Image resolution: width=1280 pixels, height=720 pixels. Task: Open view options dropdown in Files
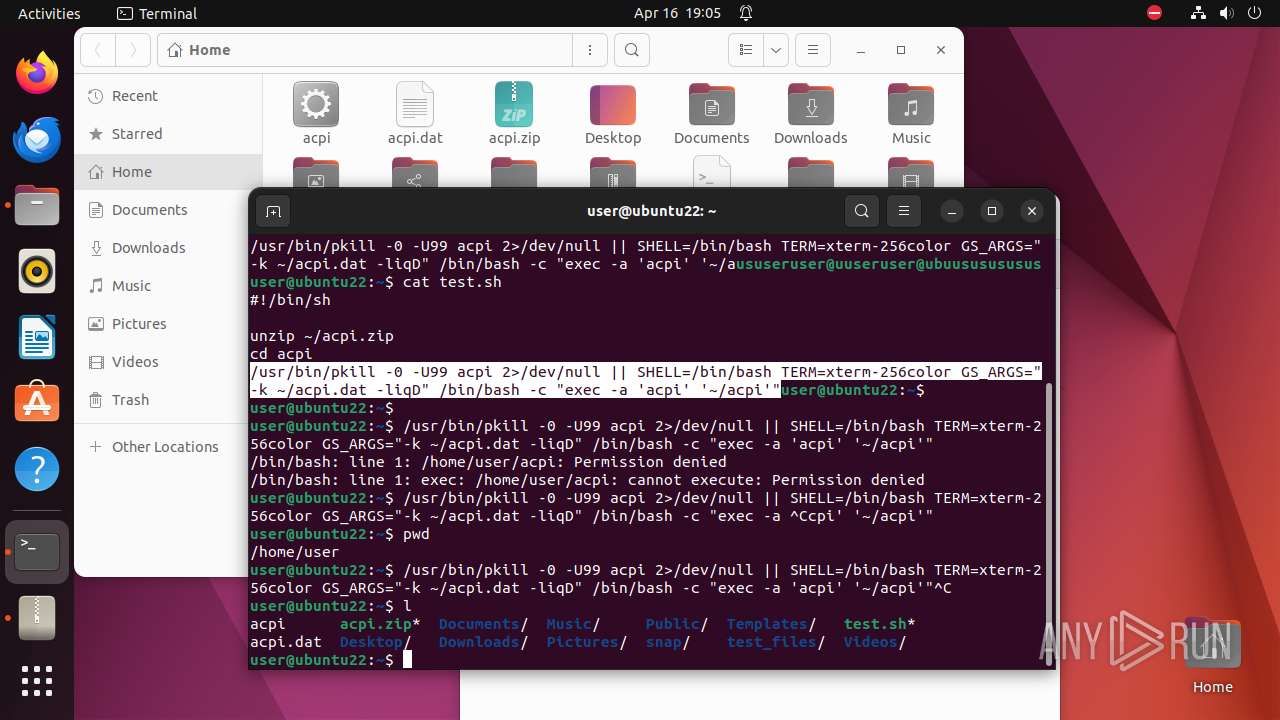776,50
